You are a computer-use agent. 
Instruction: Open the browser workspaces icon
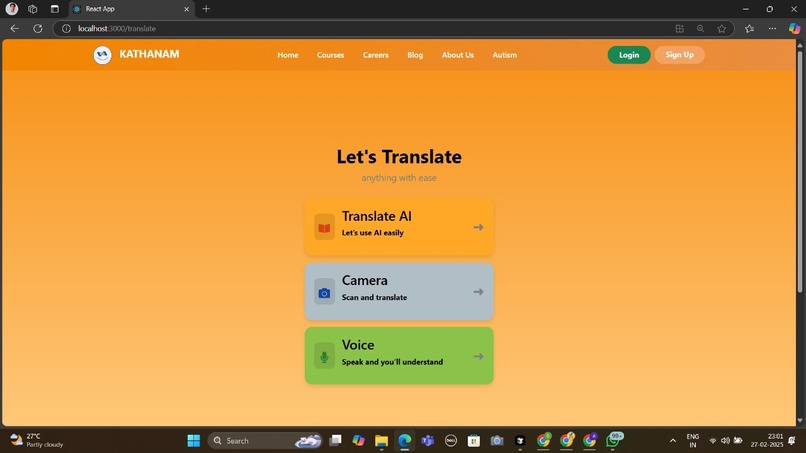tap(32, 9)
